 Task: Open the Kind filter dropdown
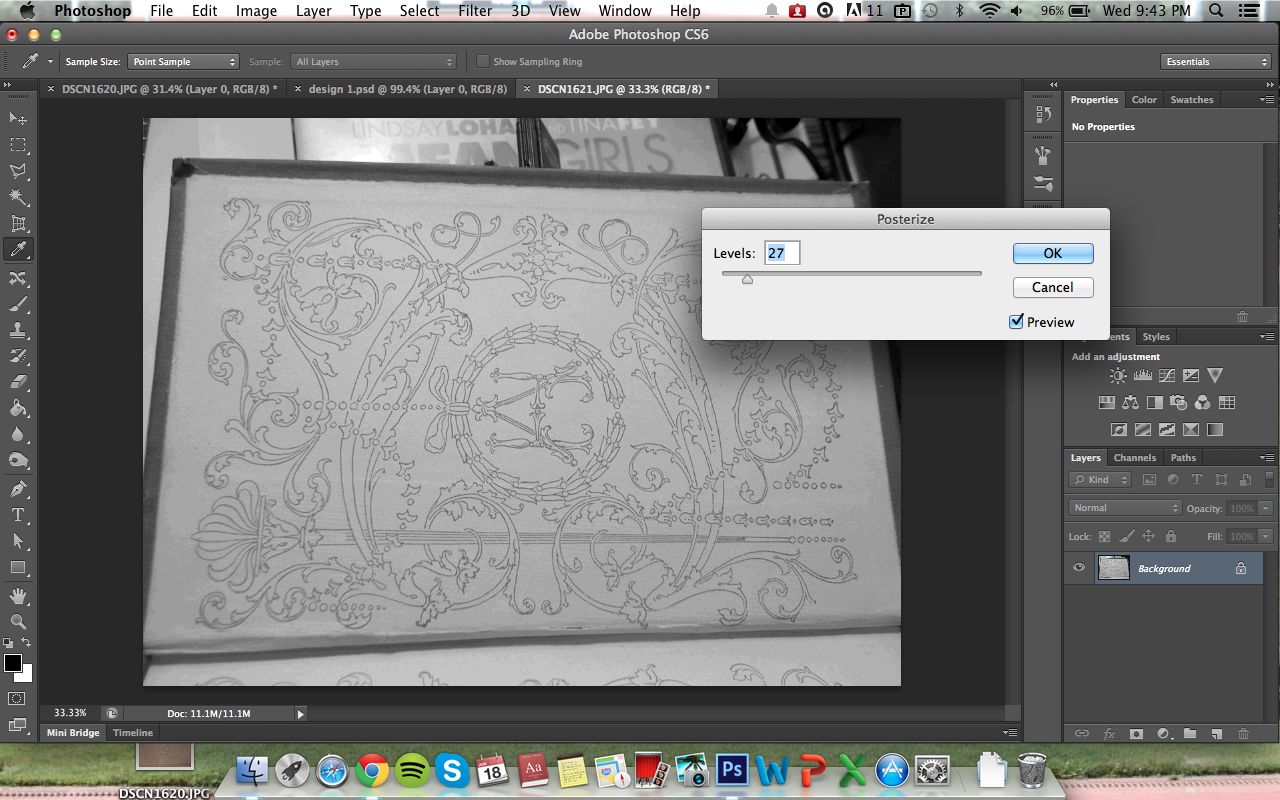[1100, 480]
